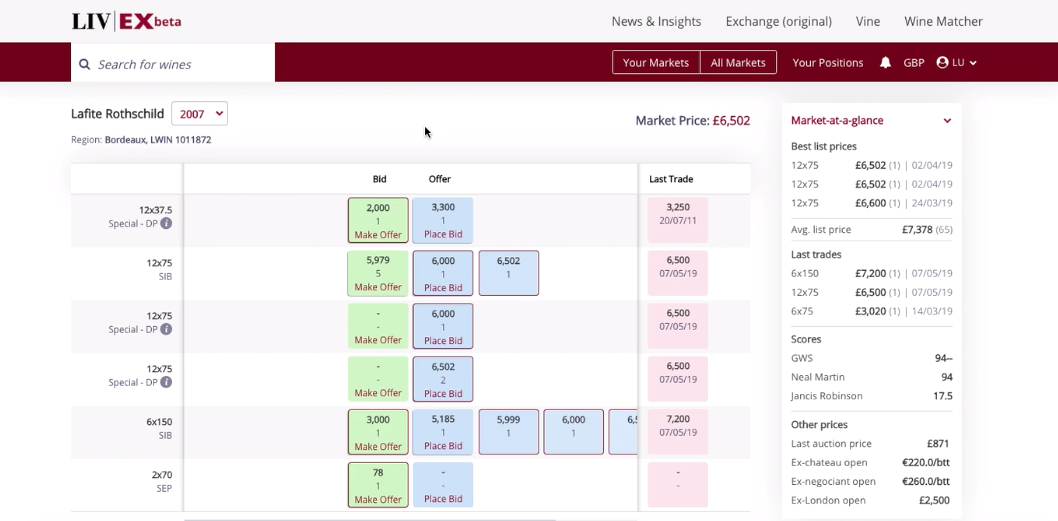Image resolution: width=1058 pixels, height=521 pixels.
Task: Click the search magnifier icon
Action: click(x=84, y=64)
